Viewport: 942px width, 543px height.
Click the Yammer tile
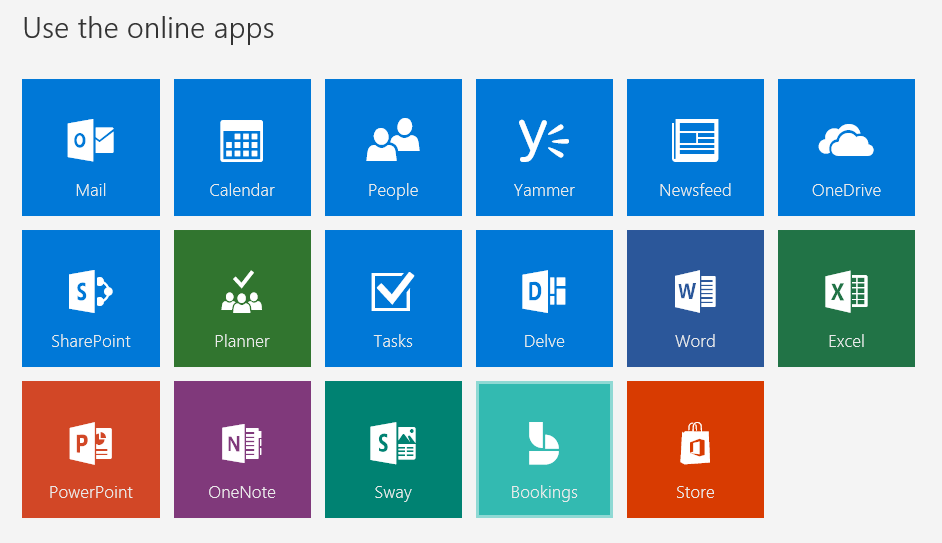point(544,147)
